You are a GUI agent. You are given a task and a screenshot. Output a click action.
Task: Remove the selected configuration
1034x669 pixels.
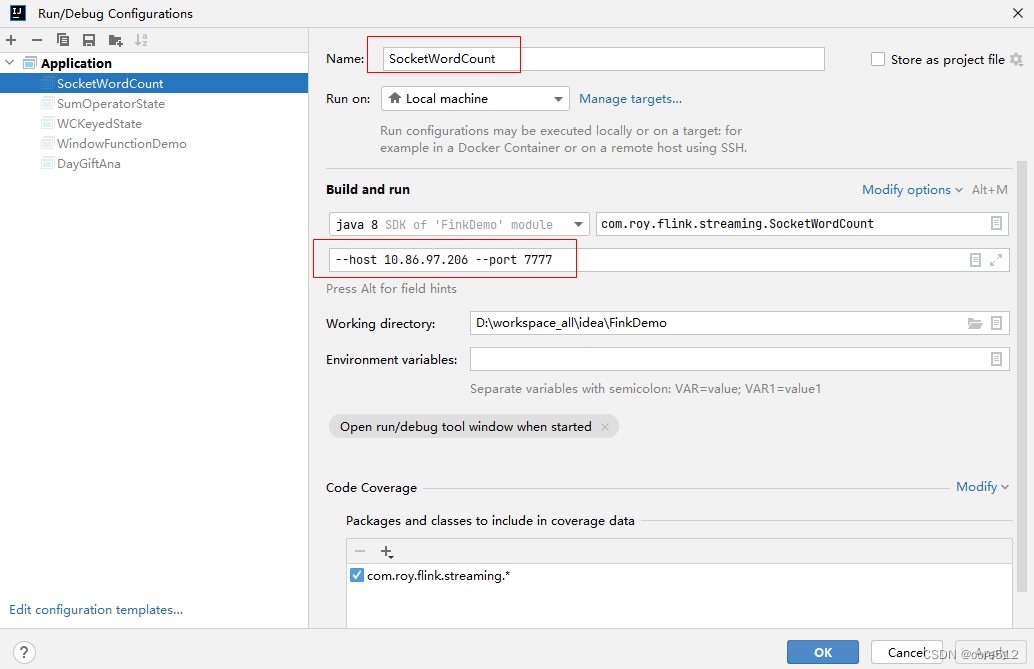(36, 39)
